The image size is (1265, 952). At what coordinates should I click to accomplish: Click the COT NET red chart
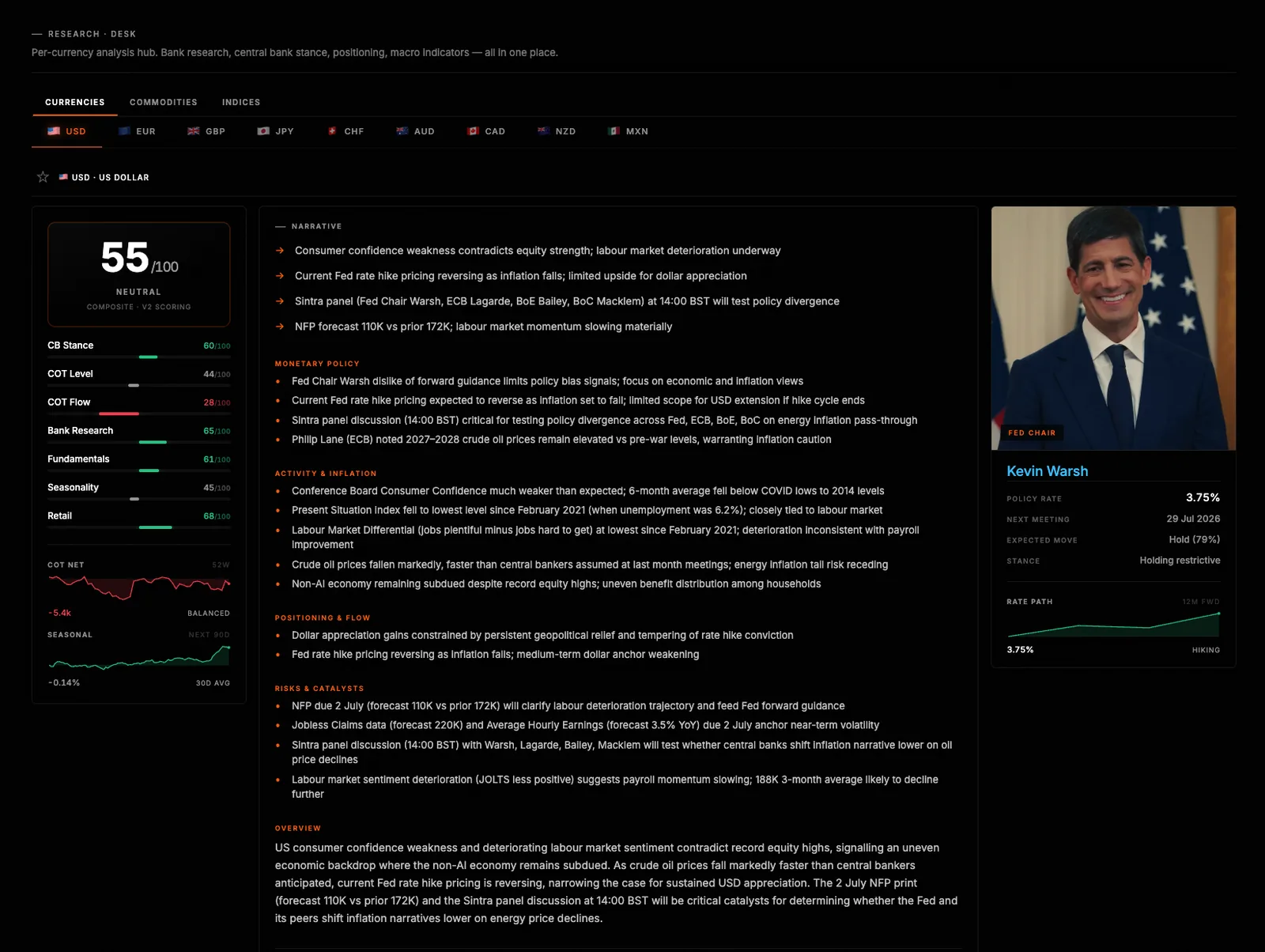pos(139,587)
